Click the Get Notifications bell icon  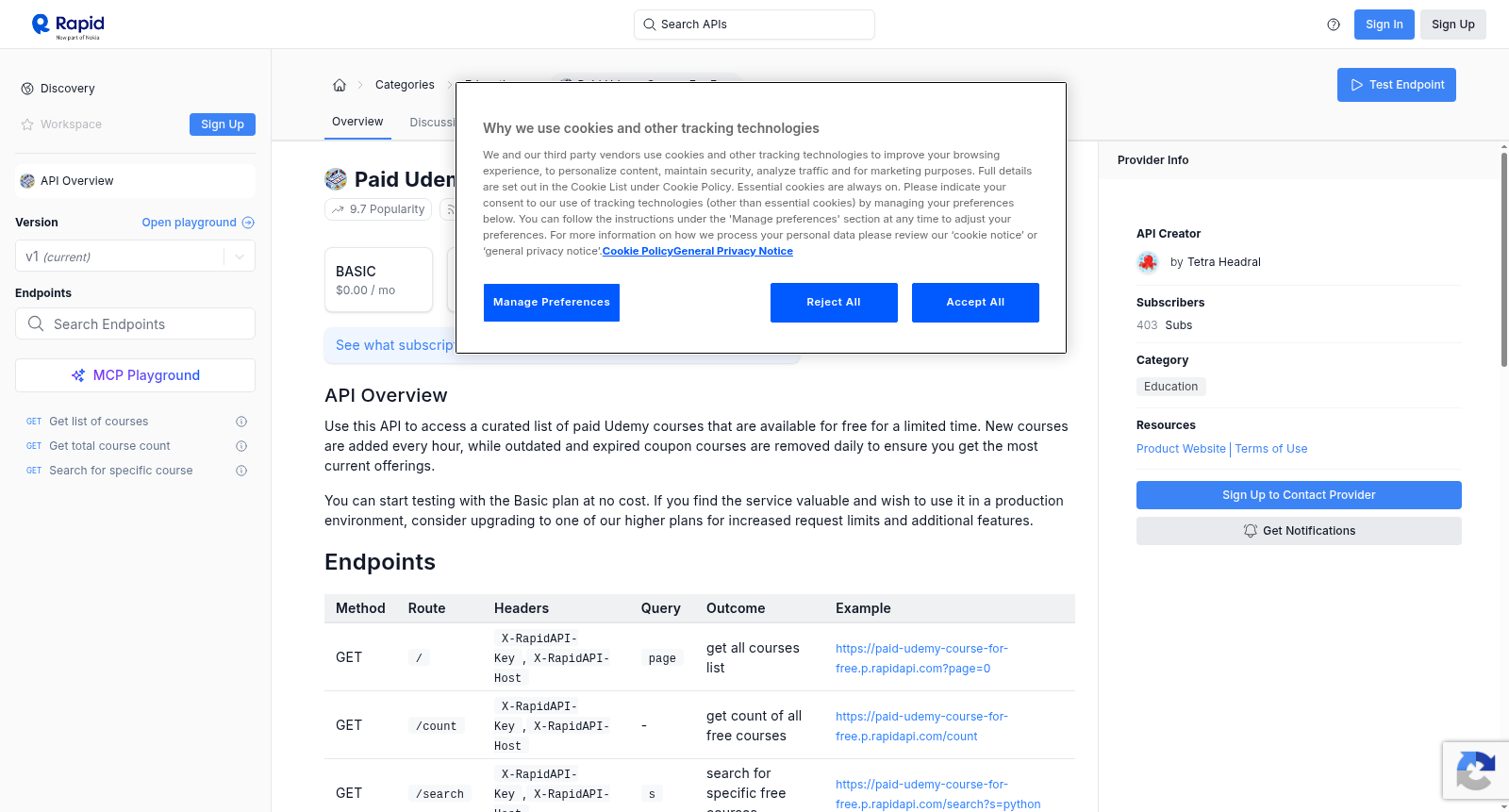[x=1251, y=531]
